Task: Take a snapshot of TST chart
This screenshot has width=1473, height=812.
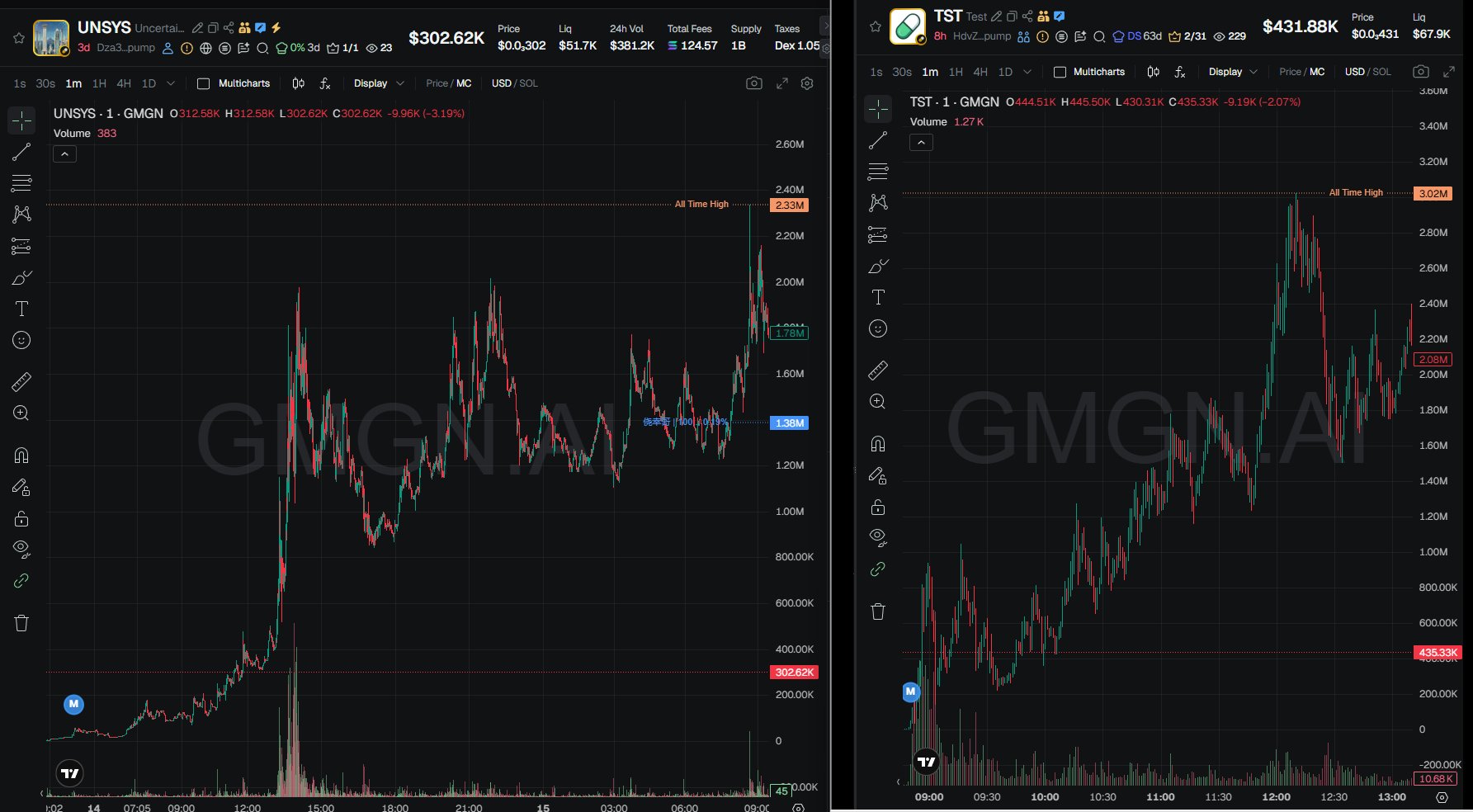Action: 1421,72
